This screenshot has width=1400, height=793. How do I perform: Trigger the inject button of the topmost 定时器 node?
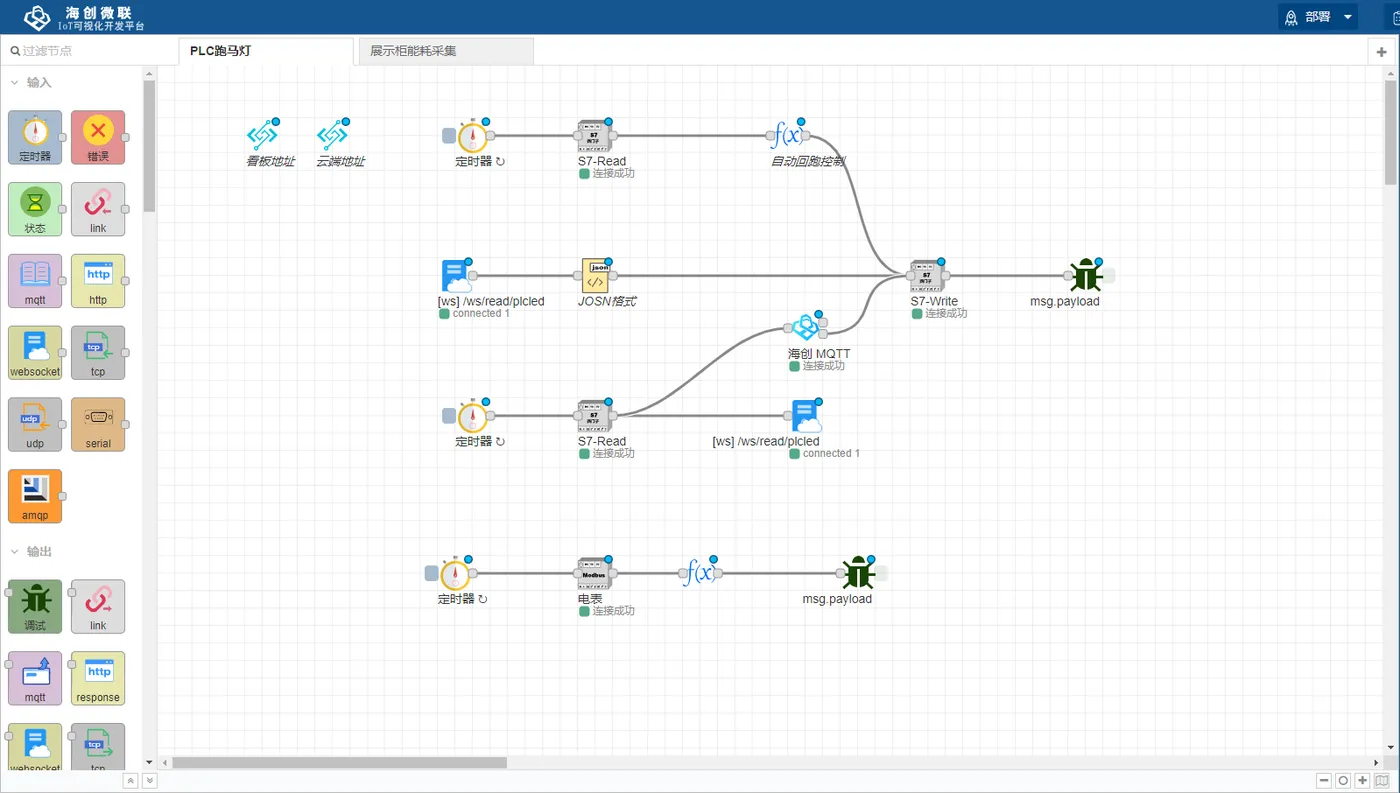tap(449, 136)
